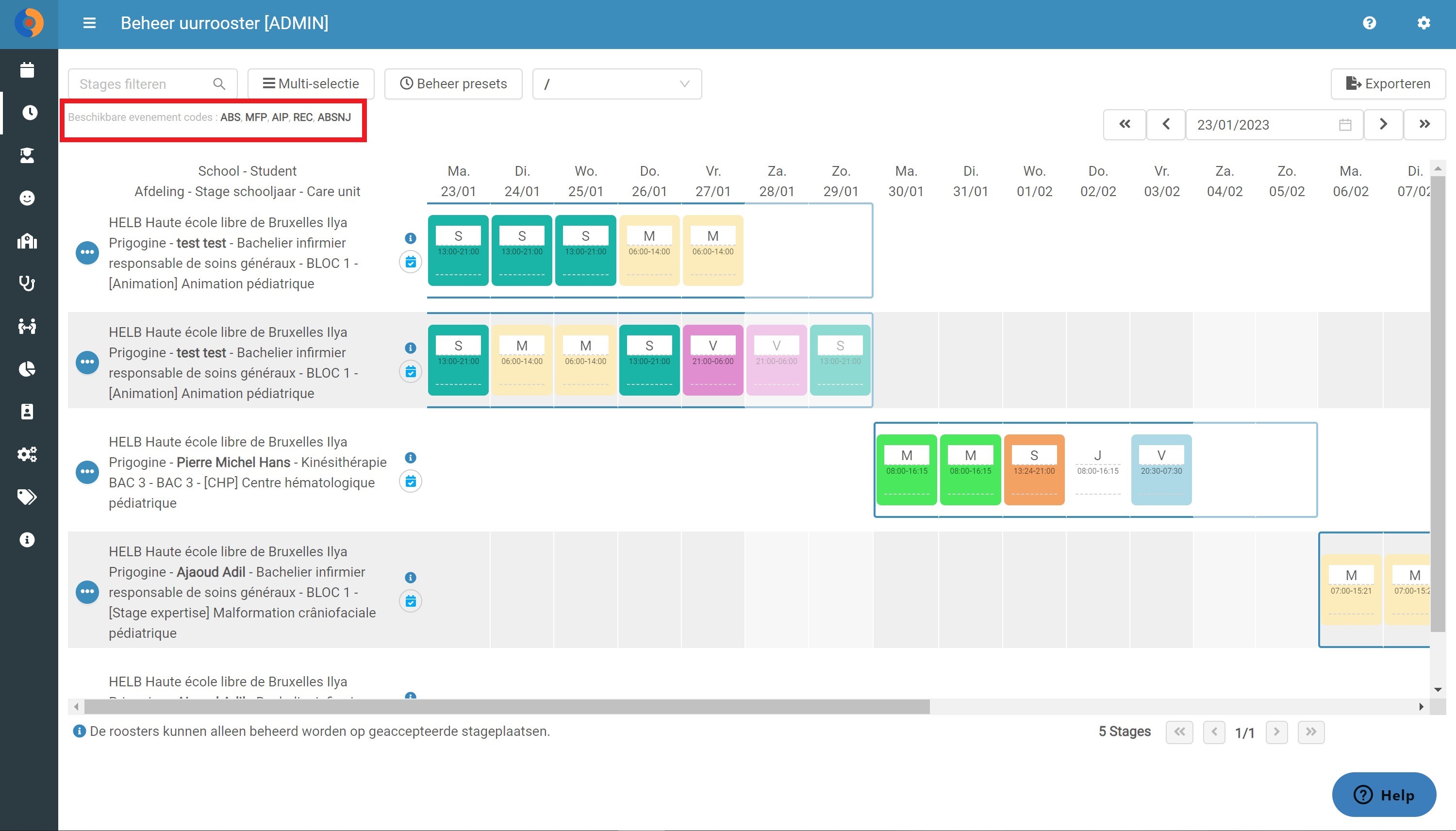Open calendar check icon for Ajaoud Adil row

(x=410, y=601)
